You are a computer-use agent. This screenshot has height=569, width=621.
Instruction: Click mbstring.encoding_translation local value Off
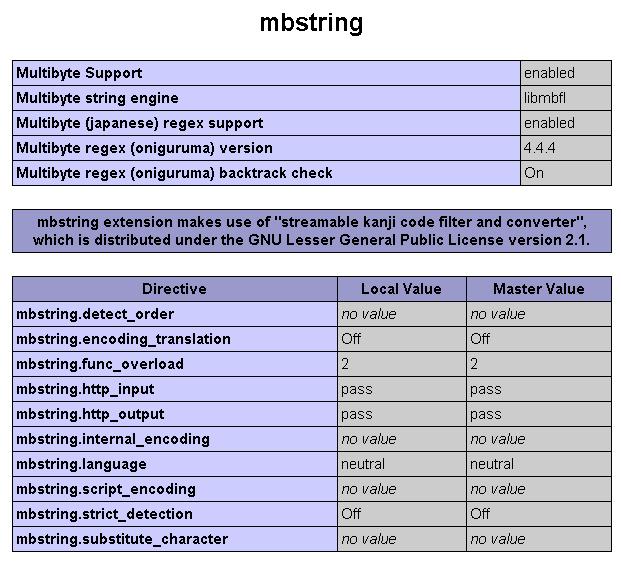pos(351,339)
